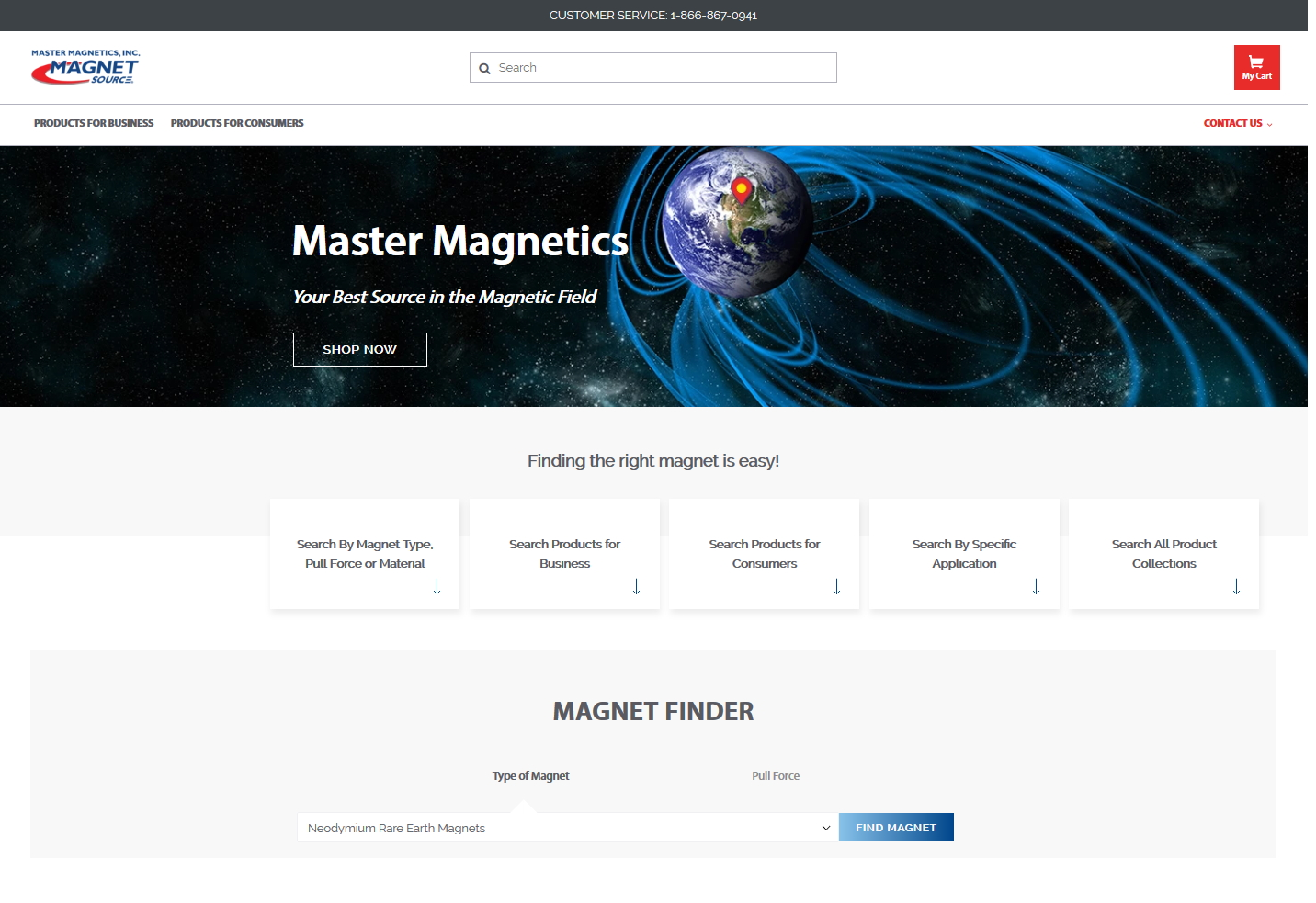
Task: Click the customer service phone number
Action: click(713, 16)
